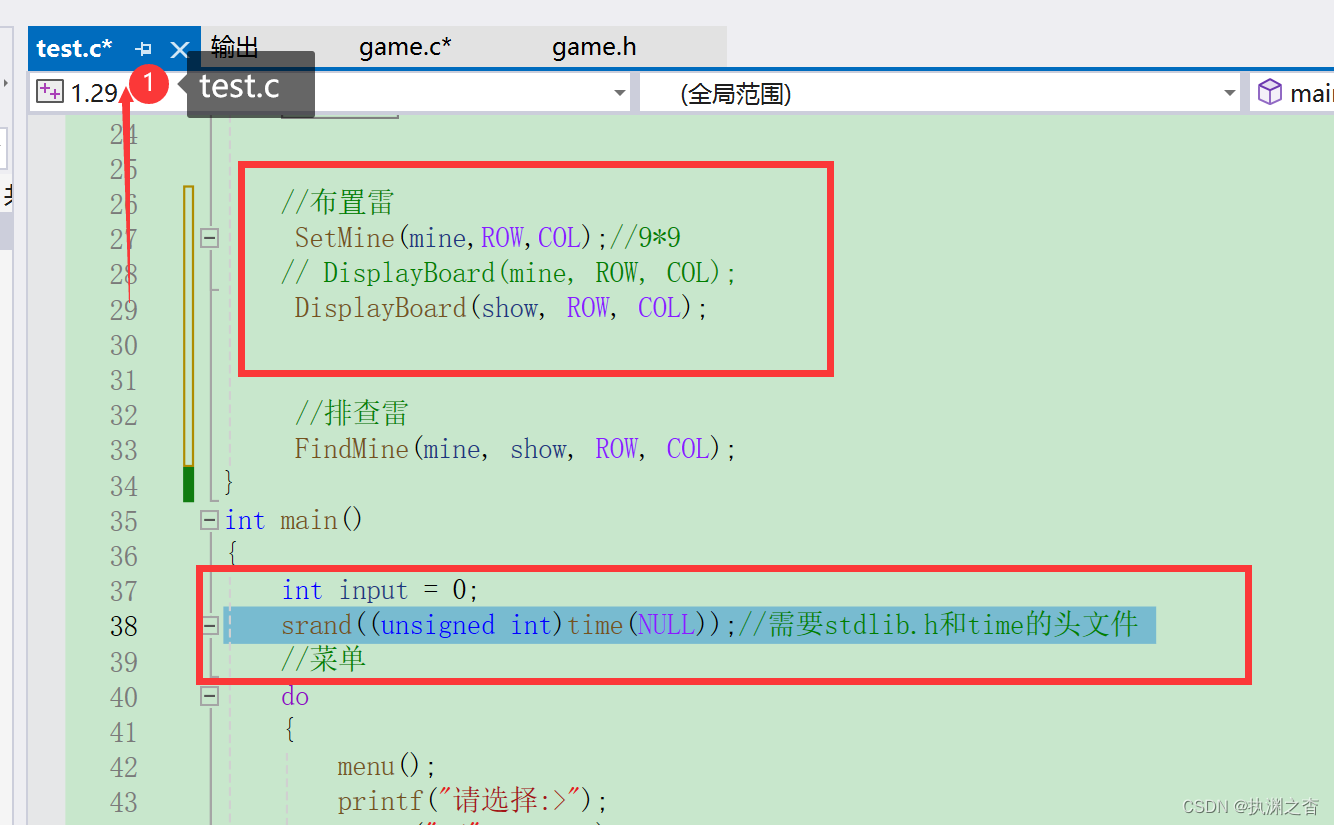Screen dimensions: 1334x825
Task: Collapse the int main() function
Action: click(209, 520)
